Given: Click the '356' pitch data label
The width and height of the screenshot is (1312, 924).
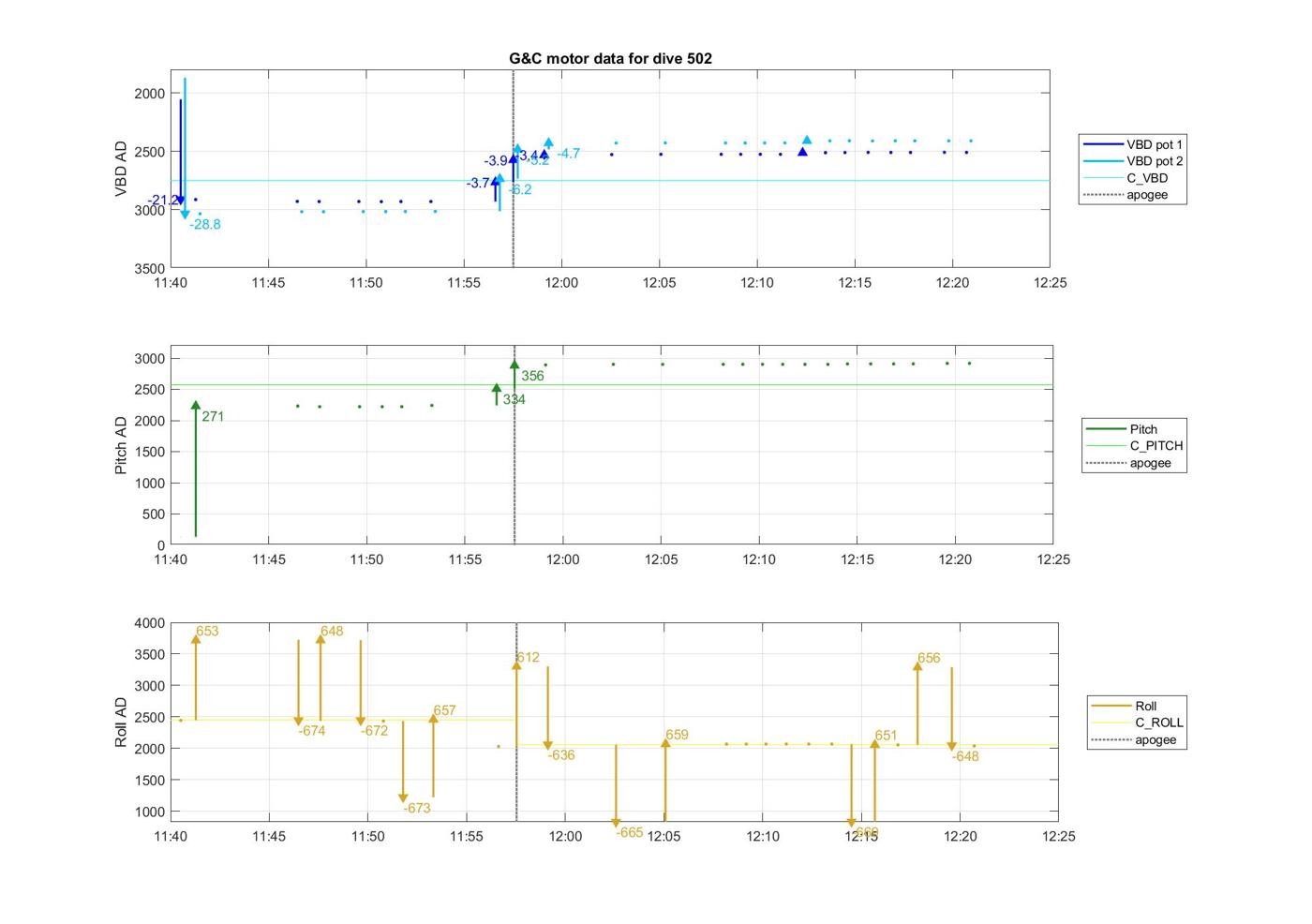Looking at the screenshot, I should (532, 377).
